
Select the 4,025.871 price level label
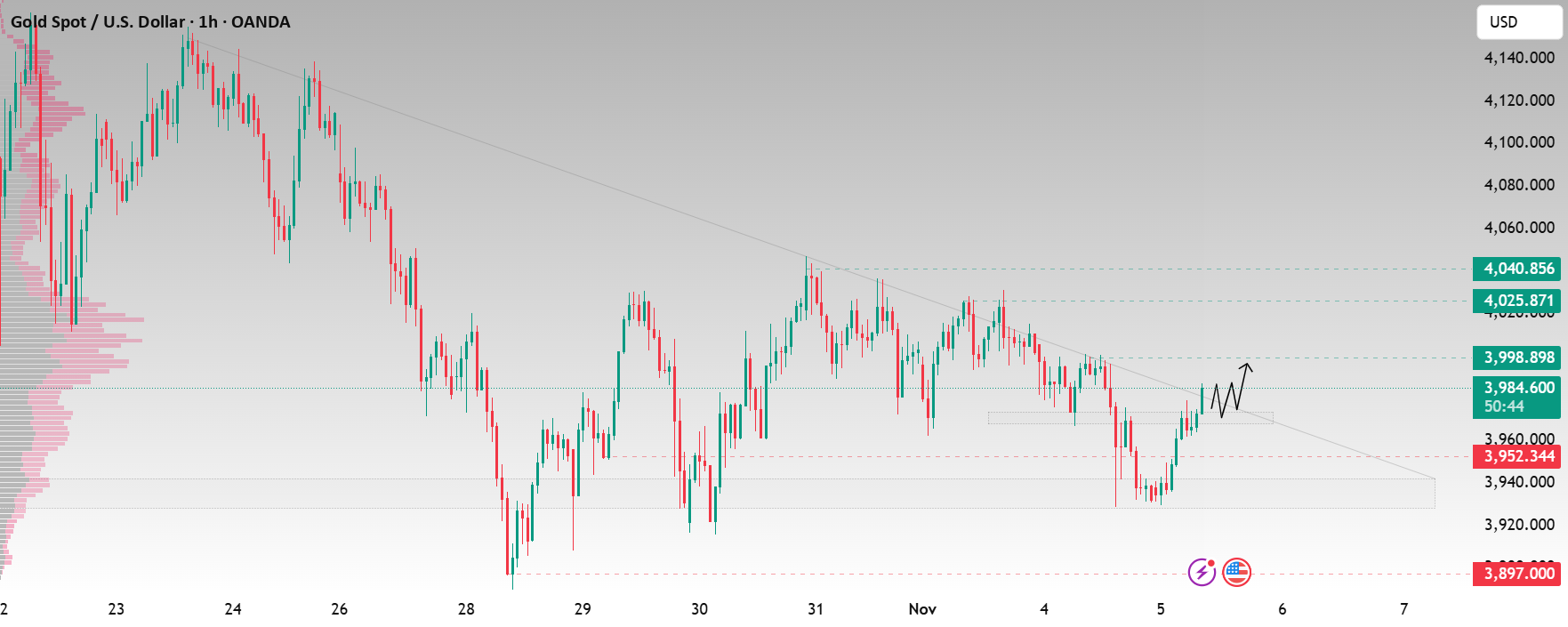1517,301
